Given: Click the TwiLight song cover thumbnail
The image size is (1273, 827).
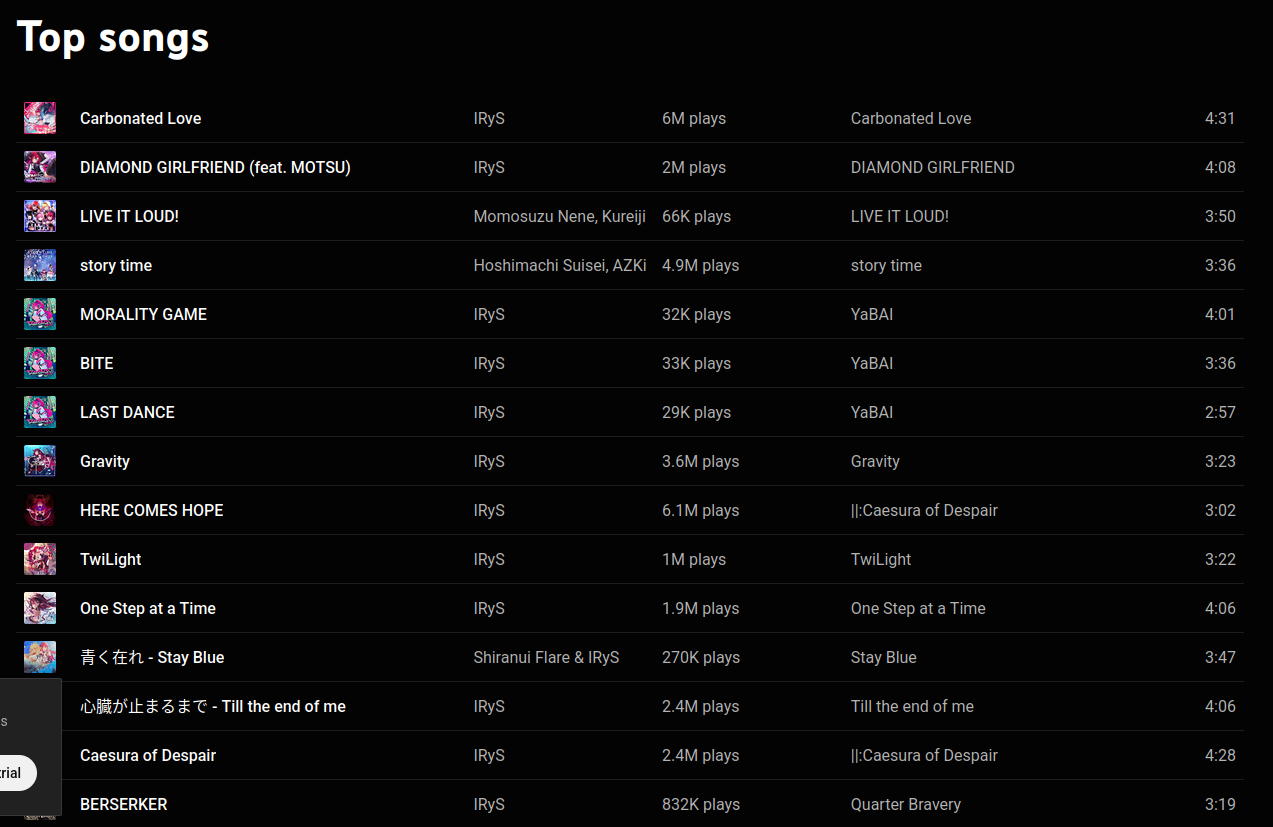Looking at the screenshot, I should (x=40, y=559).
